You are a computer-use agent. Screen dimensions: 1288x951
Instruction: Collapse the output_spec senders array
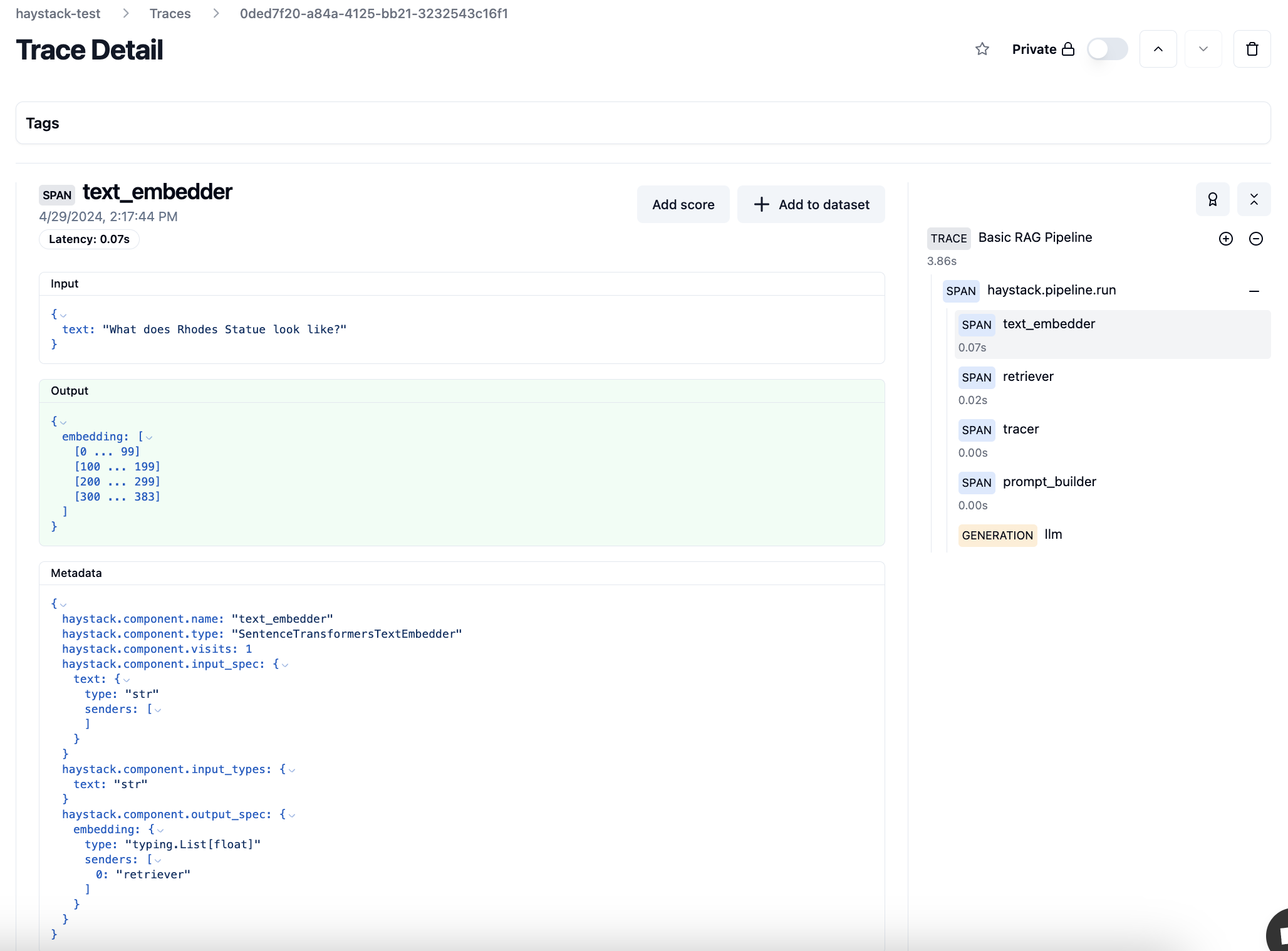[157, 860]
